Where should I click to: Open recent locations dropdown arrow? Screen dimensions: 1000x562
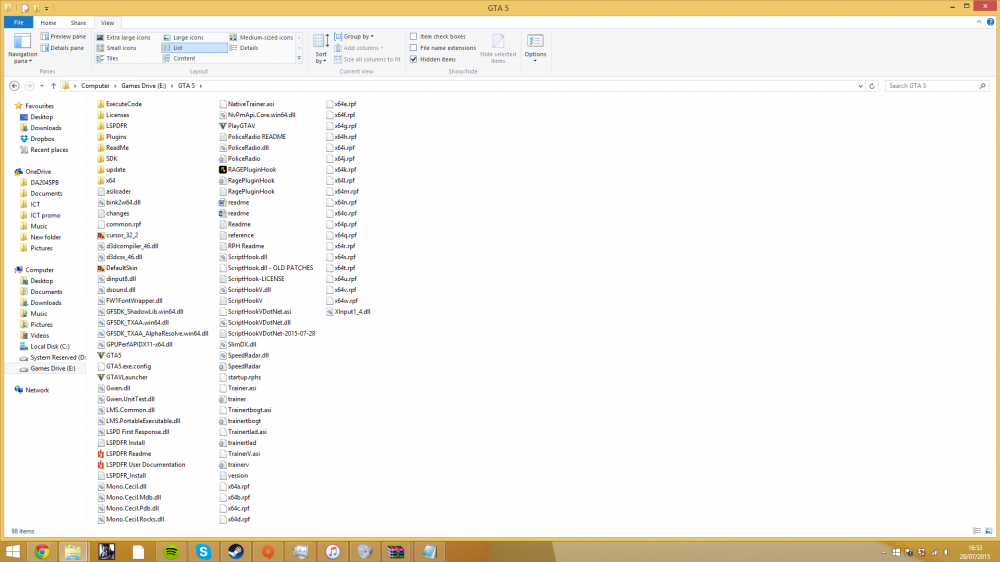pyautogui.click(x=41, y=85)
